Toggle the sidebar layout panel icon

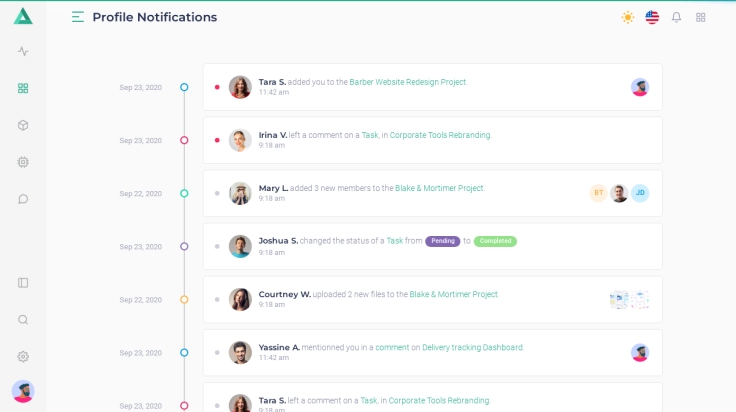click(23, 283)
